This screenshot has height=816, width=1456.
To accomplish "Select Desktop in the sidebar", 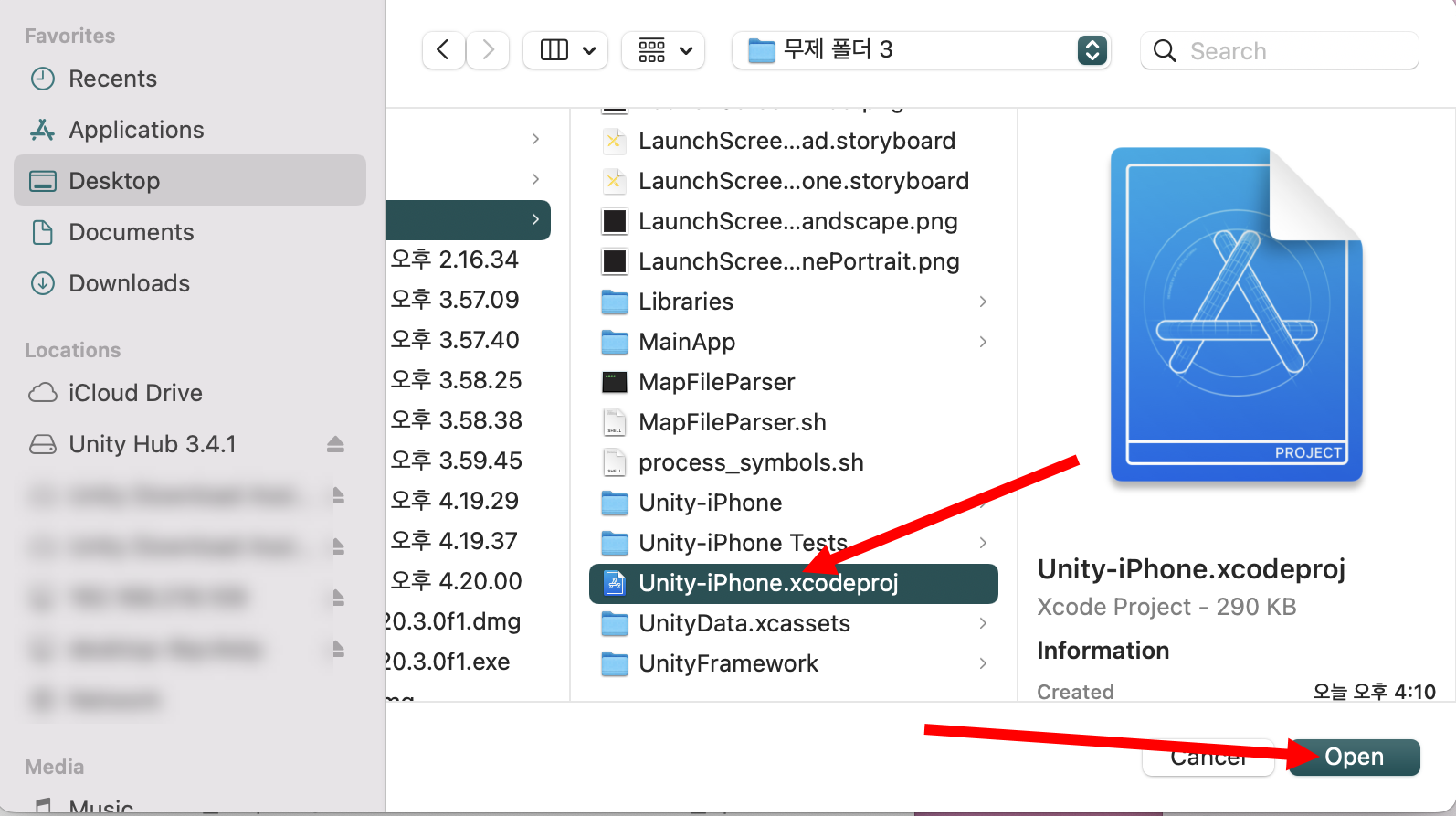I will pyautogui.click(x=190, y=180).
